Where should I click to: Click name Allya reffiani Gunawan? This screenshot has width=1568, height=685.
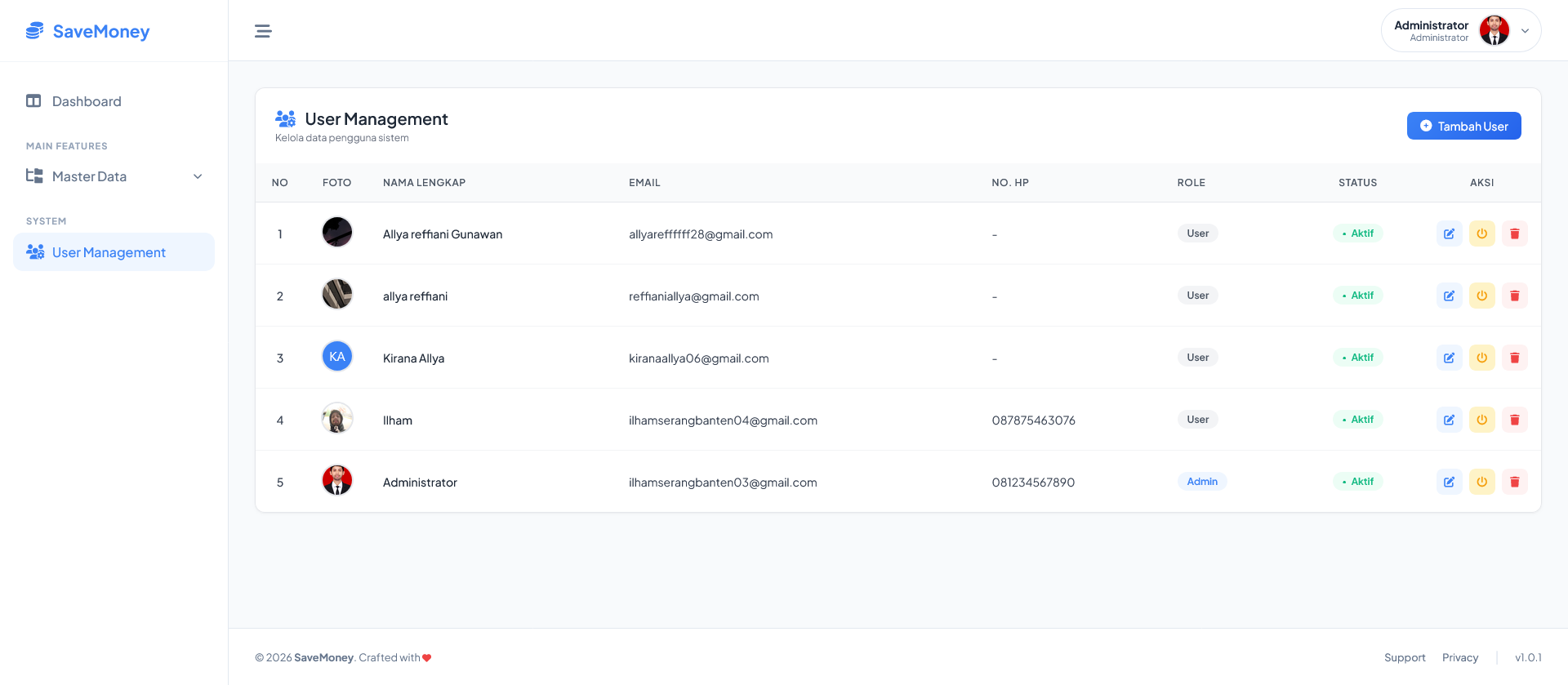coord(443,234)
